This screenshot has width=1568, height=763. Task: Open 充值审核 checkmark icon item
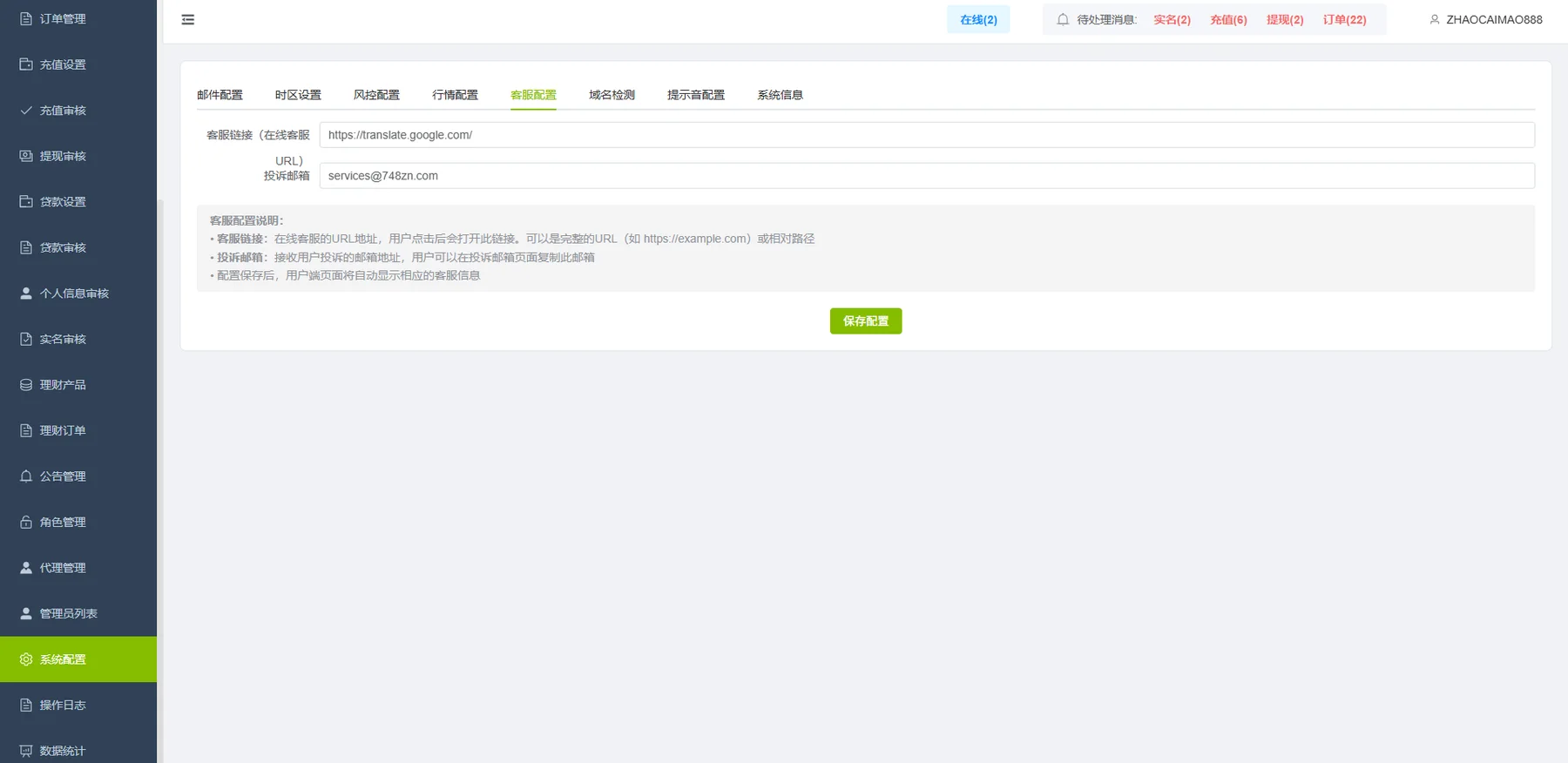(26, 111)
